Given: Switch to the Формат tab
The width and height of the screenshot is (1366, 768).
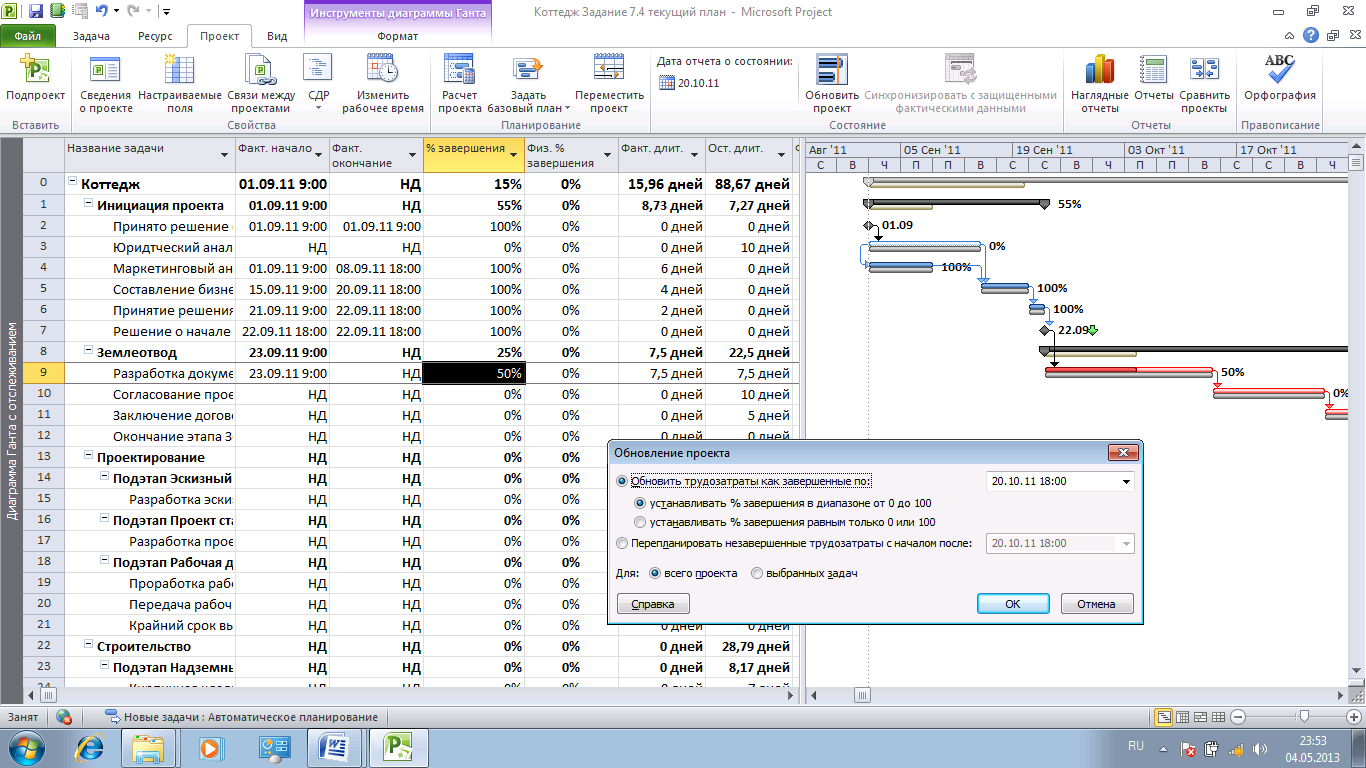Looking at the screenshot, I should click(x=397, y=36).
